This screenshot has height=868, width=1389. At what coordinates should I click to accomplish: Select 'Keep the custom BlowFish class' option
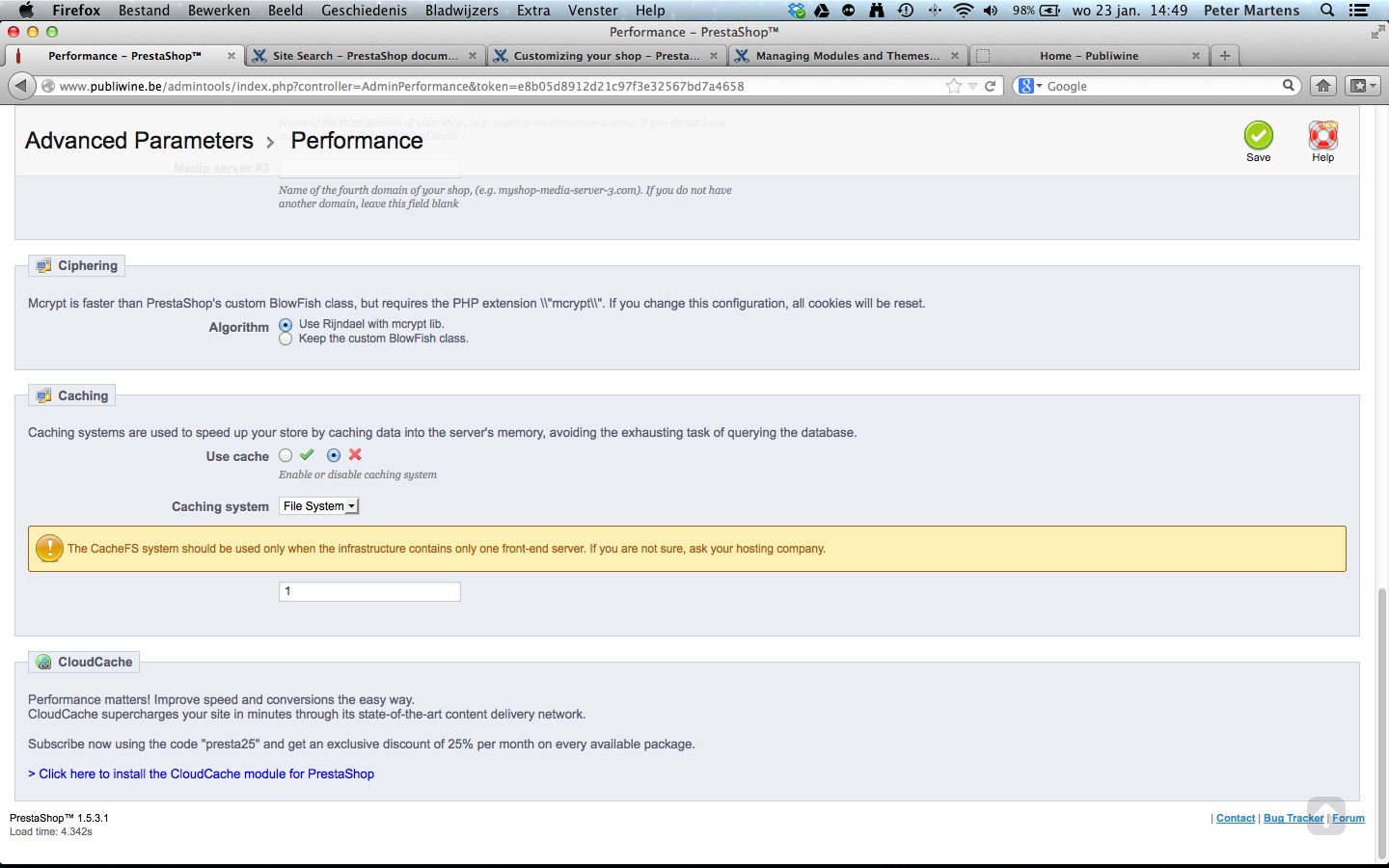pyautogui.click(x=286, y=339)
